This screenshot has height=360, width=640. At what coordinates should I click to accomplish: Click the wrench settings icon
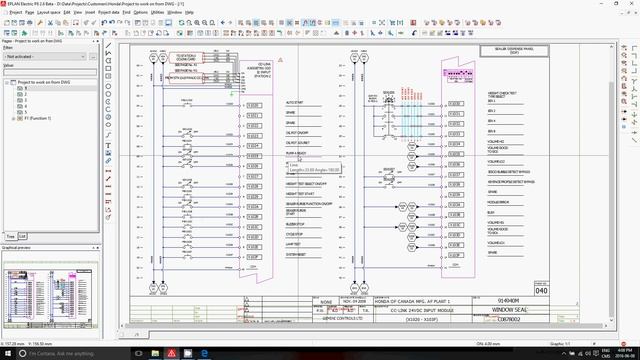coord(40,23)
